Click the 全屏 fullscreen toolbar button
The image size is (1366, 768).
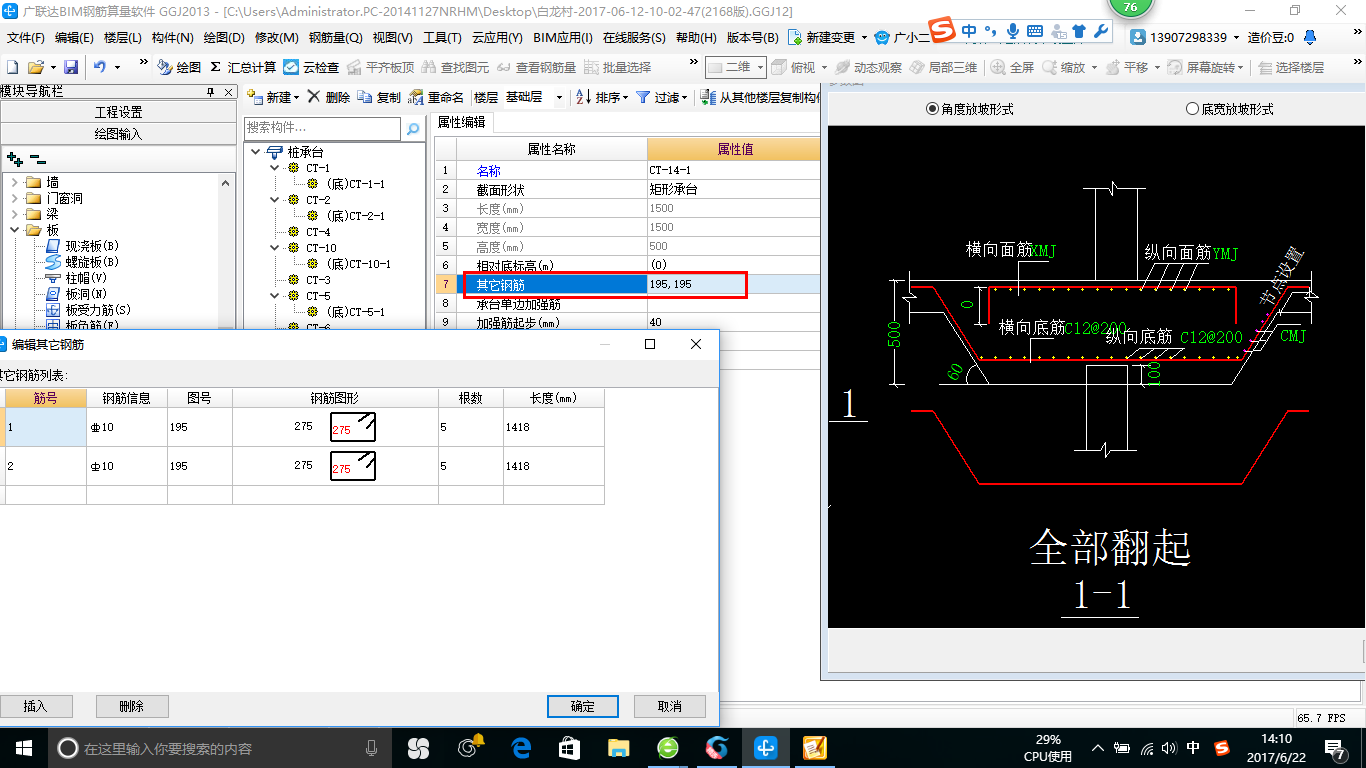[1012, 67]
